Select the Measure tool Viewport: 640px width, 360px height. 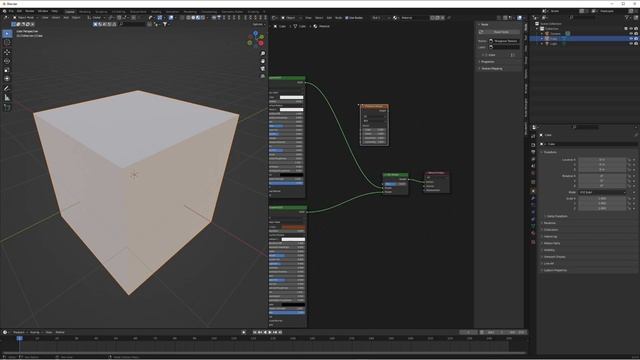pyautogui.click(x=7, y=98)
